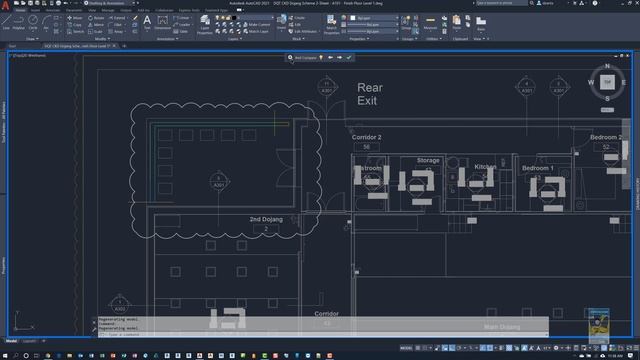Open the Draw panel expander
The image size is (640, 360).
tap(32, 39)
